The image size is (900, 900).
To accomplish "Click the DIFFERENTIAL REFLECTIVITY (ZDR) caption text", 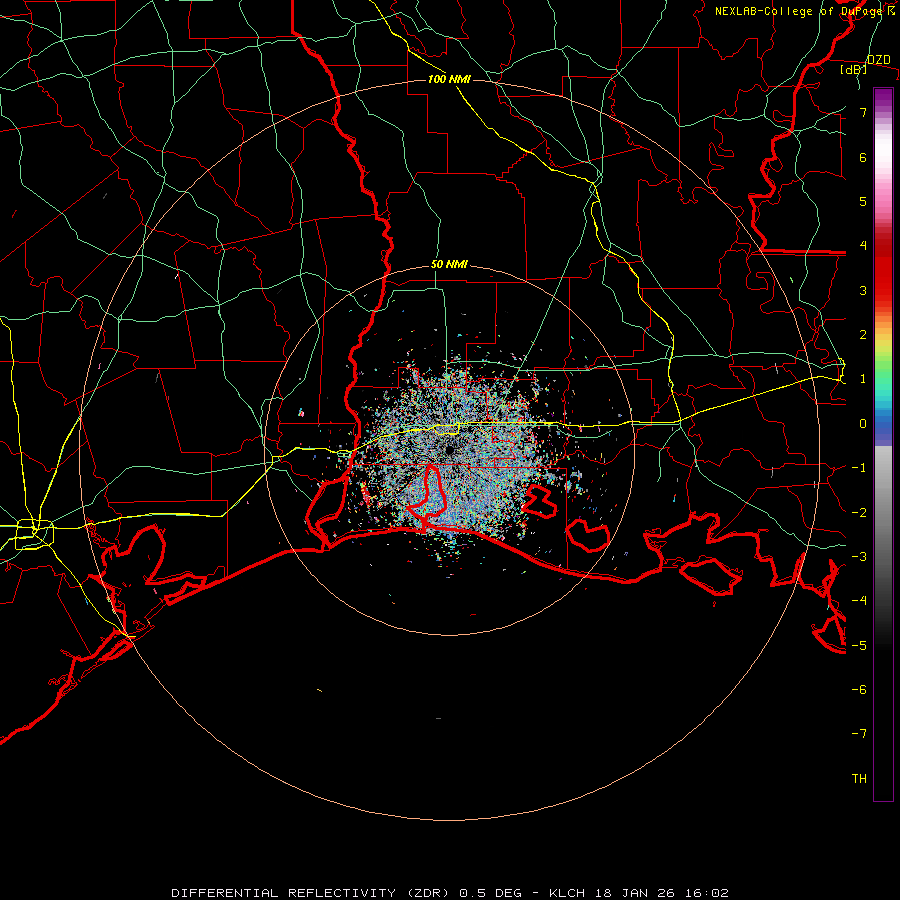I will [x=310, y=893].
